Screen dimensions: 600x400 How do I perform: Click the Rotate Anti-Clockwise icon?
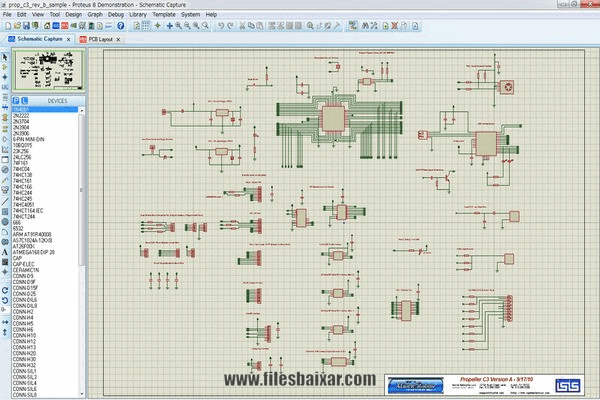pos(5,300)
